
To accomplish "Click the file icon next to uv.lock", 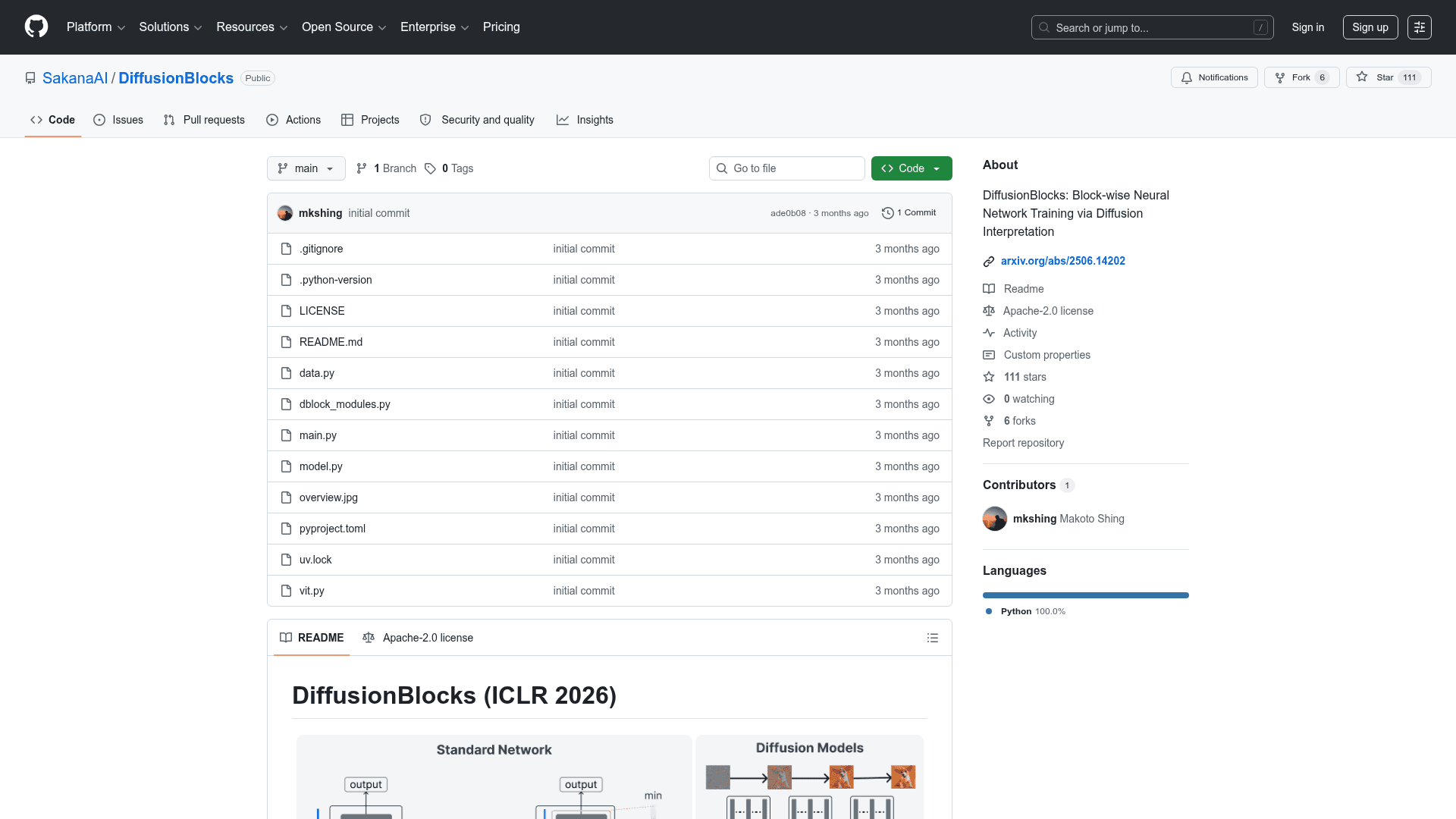I will [x=286, y=560].
